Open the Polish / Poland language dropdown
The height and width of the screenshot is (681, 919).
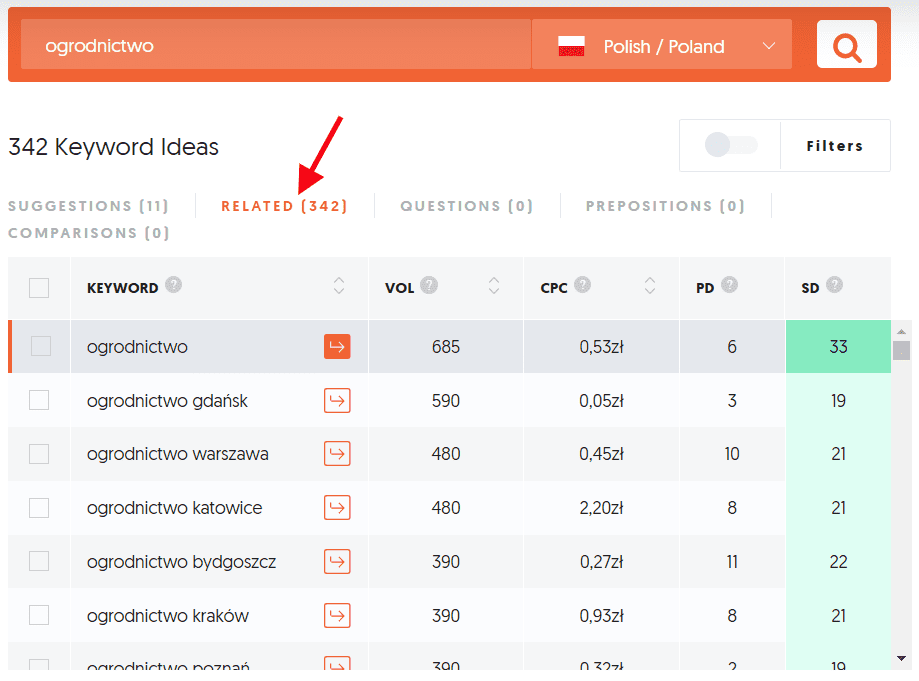661,44
